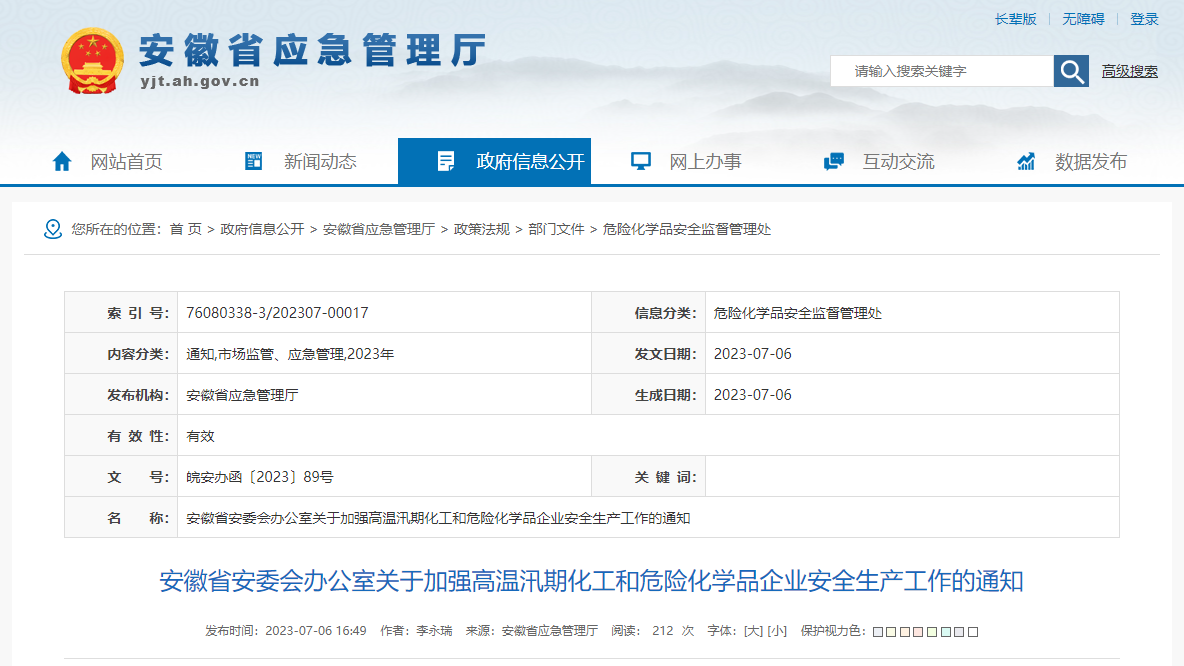
Task: Click the 长辈版 link at top
Action: coord(1015,19)
